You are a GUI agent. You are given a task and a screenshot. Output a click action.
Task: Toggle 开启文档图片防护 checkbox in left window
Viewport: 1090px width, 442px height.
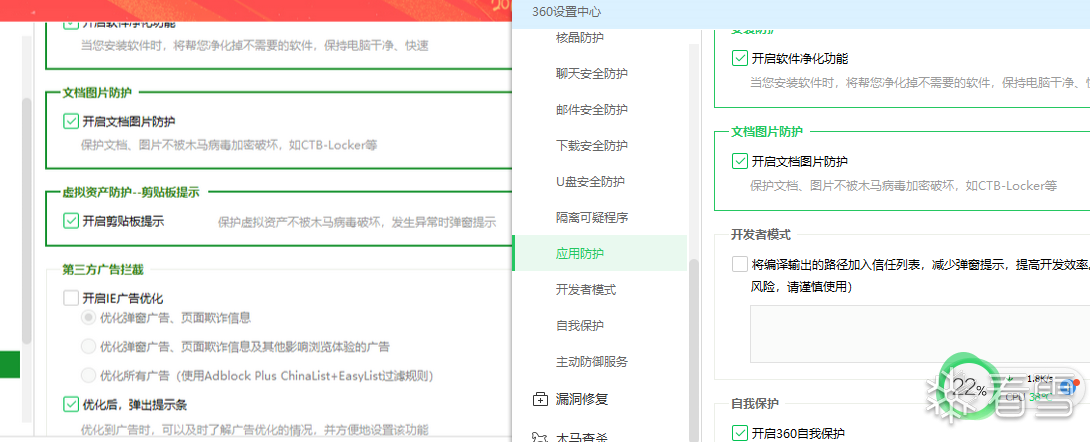70,122
